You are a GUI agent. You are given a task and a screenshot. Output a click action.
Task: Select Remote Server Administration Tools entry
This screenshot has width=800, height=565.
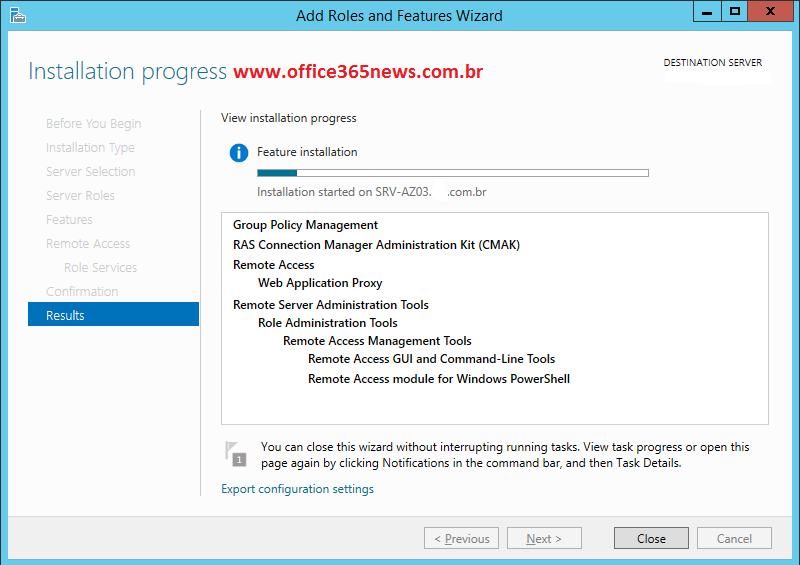click(331, 305)
